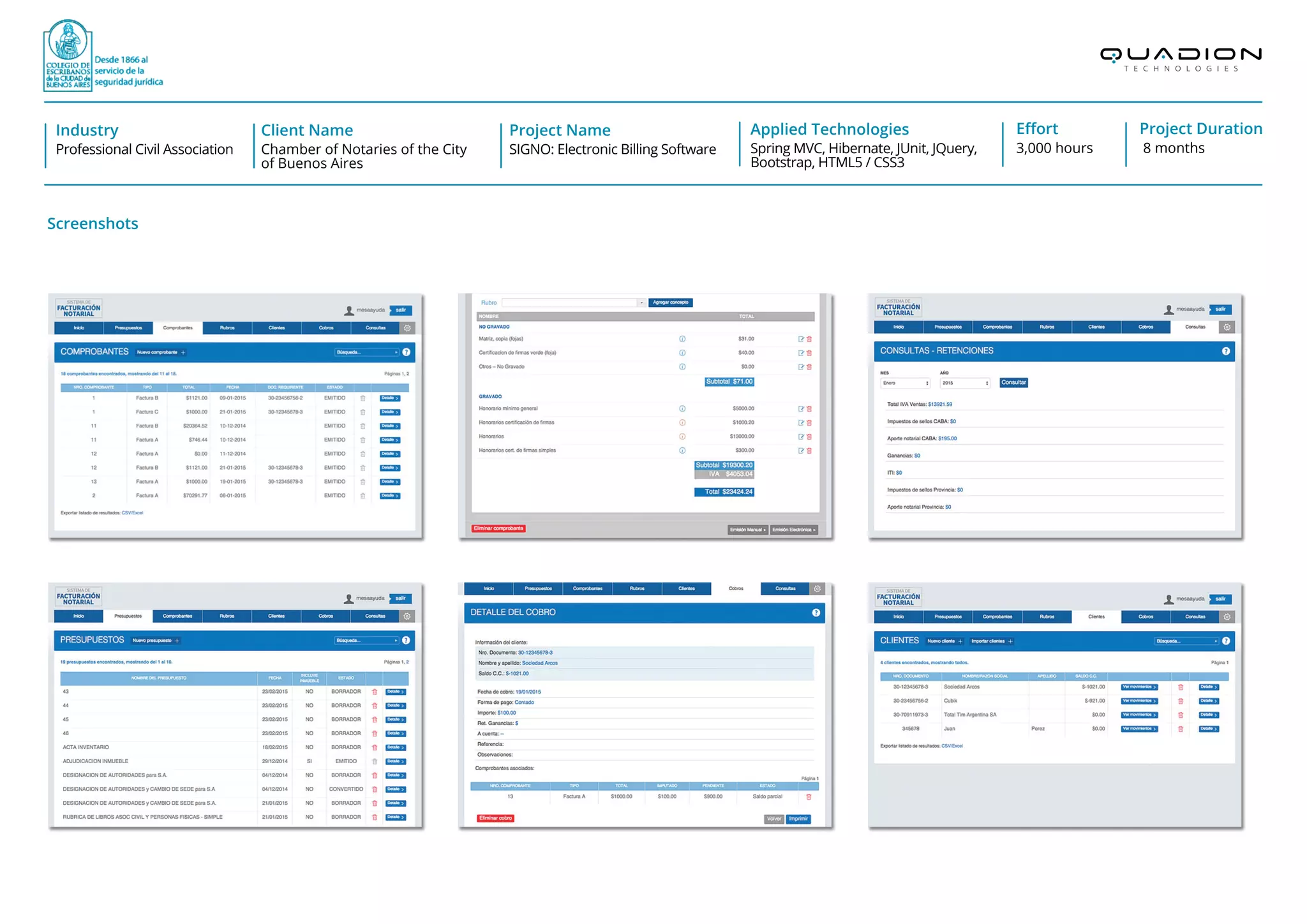This screenshot has width=1307, height=924.
Task: Click settings gear in Consultas screenshot
Action: (1227, 327)
